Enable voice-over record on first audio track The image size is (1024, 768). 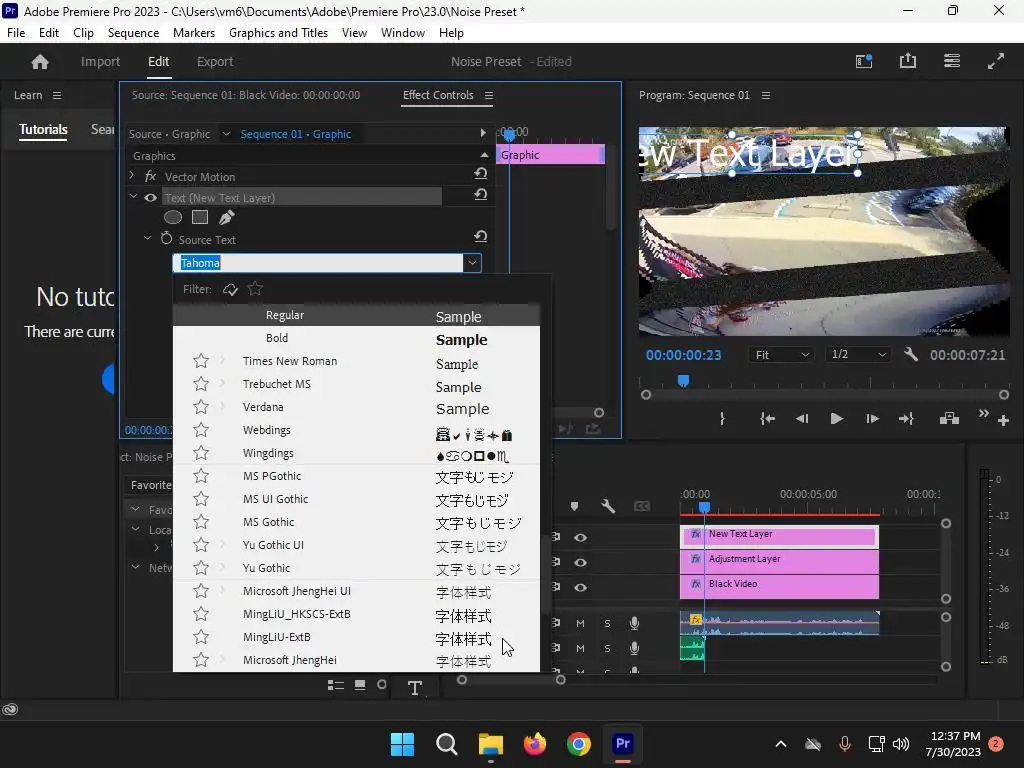click(x=634, y=623)
